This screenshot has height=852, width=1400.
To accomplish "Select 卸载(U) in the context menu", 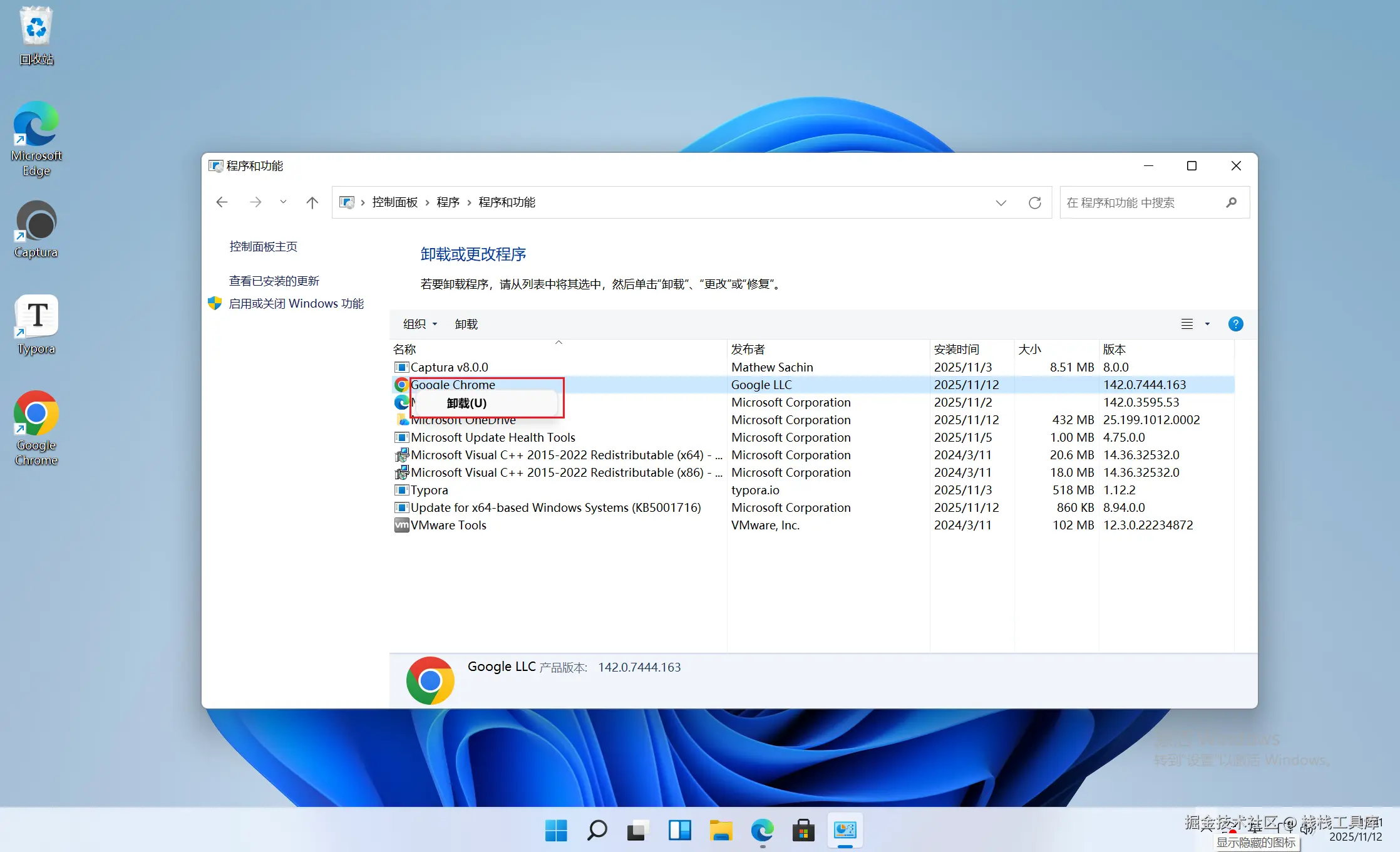I will click(x=466, y=403).
